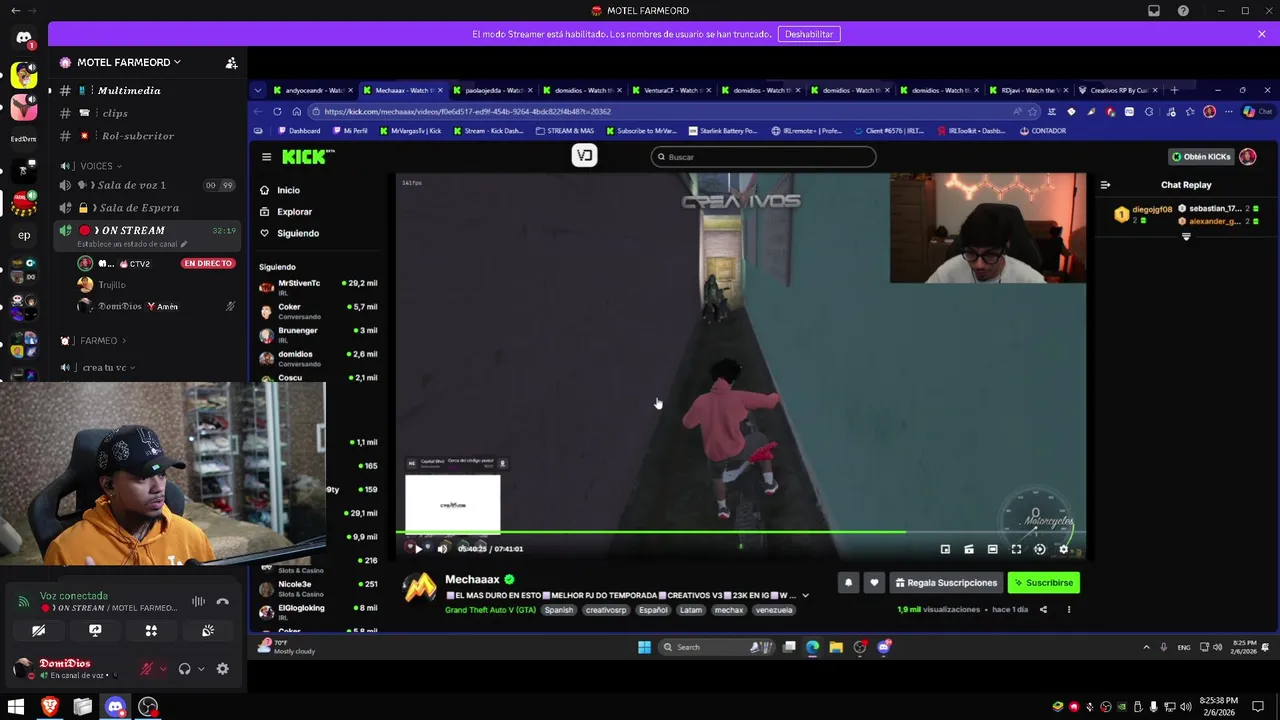Open Discord user settings gear
1280x720 pixels.
pyautogui.click(x=222, y=669)
